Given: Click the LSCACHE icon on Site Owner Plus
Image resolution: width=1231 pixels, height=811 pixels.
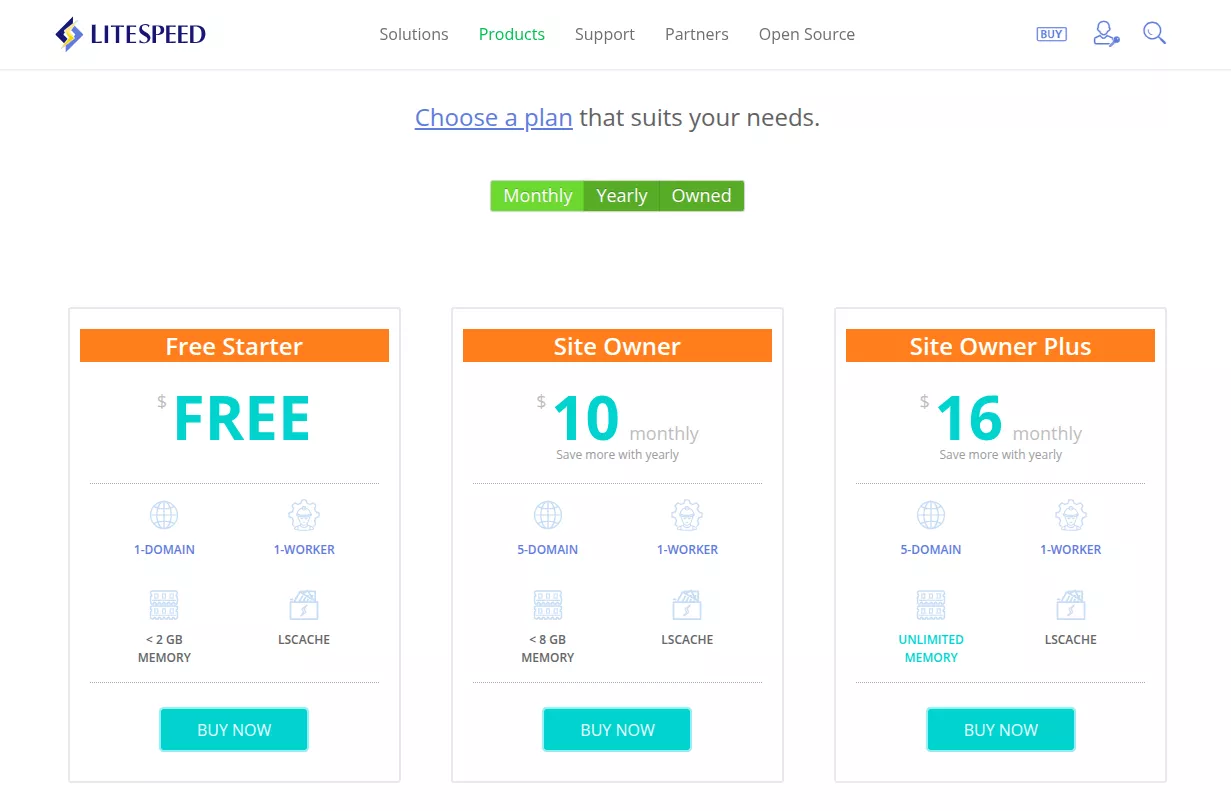Looking at the screenshot, I should pyautogui.click(x=1070, y=604).
